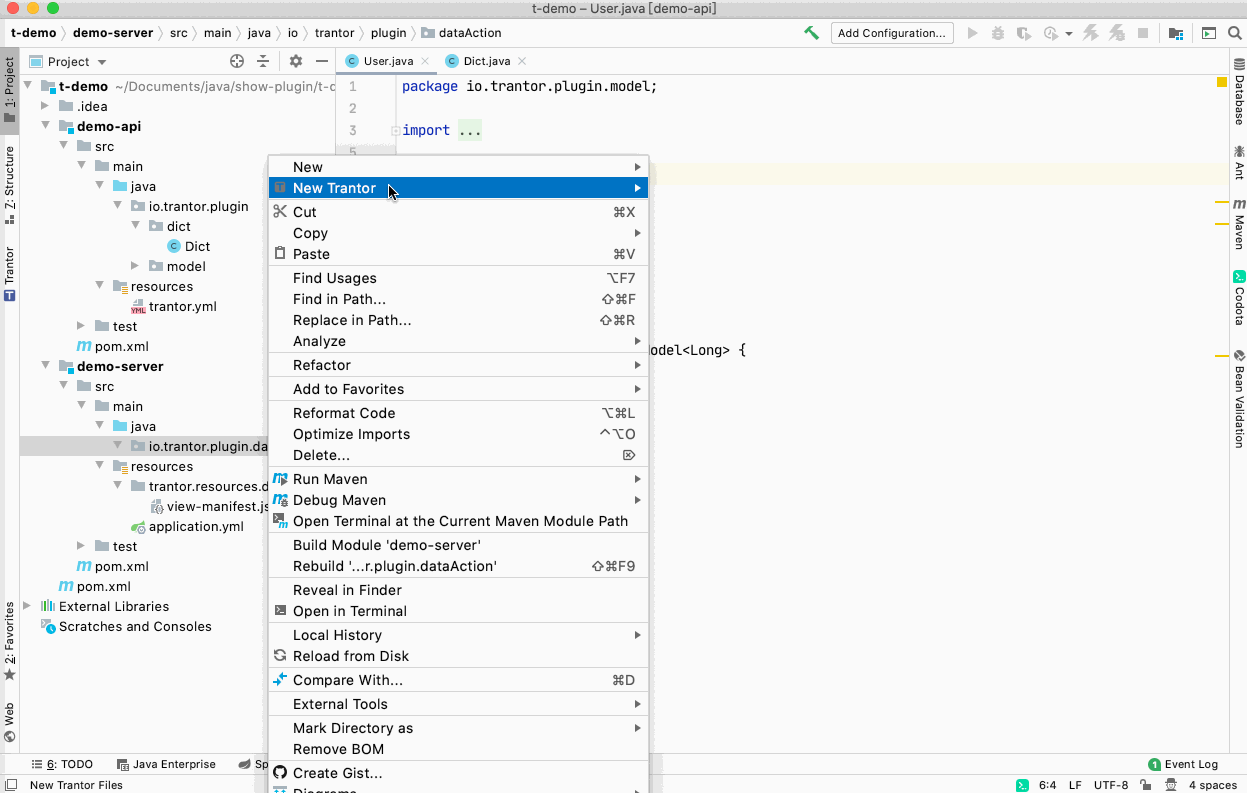The width and height of the screenshot is (1247, 793).
Task: Click the Codota status bar icon
Action: [x=1023, y=785]
